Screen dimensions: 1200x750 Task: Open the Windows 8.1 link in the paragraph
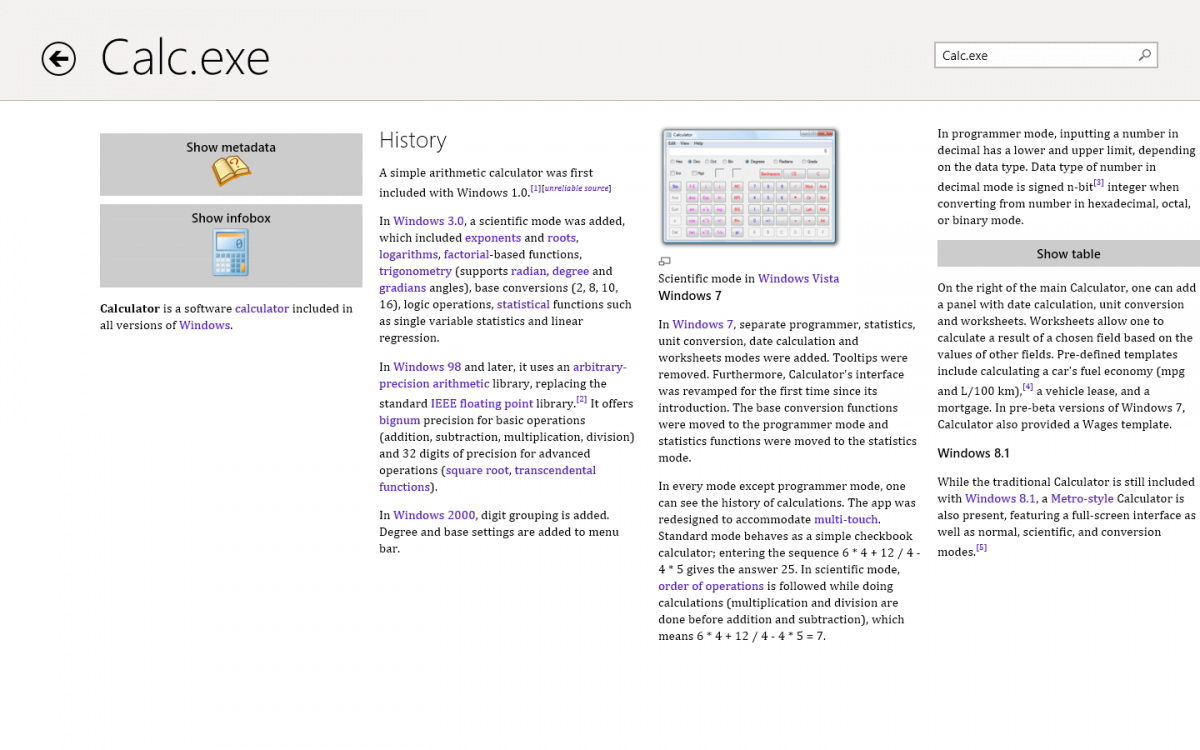[1000, 499]
